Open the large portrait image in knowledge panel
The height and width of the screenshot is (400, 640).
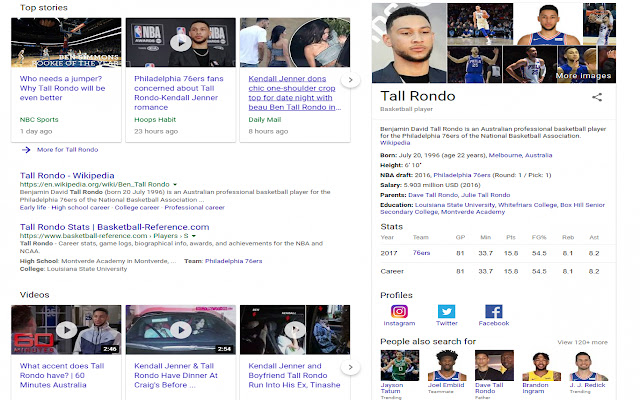(409, 43)
